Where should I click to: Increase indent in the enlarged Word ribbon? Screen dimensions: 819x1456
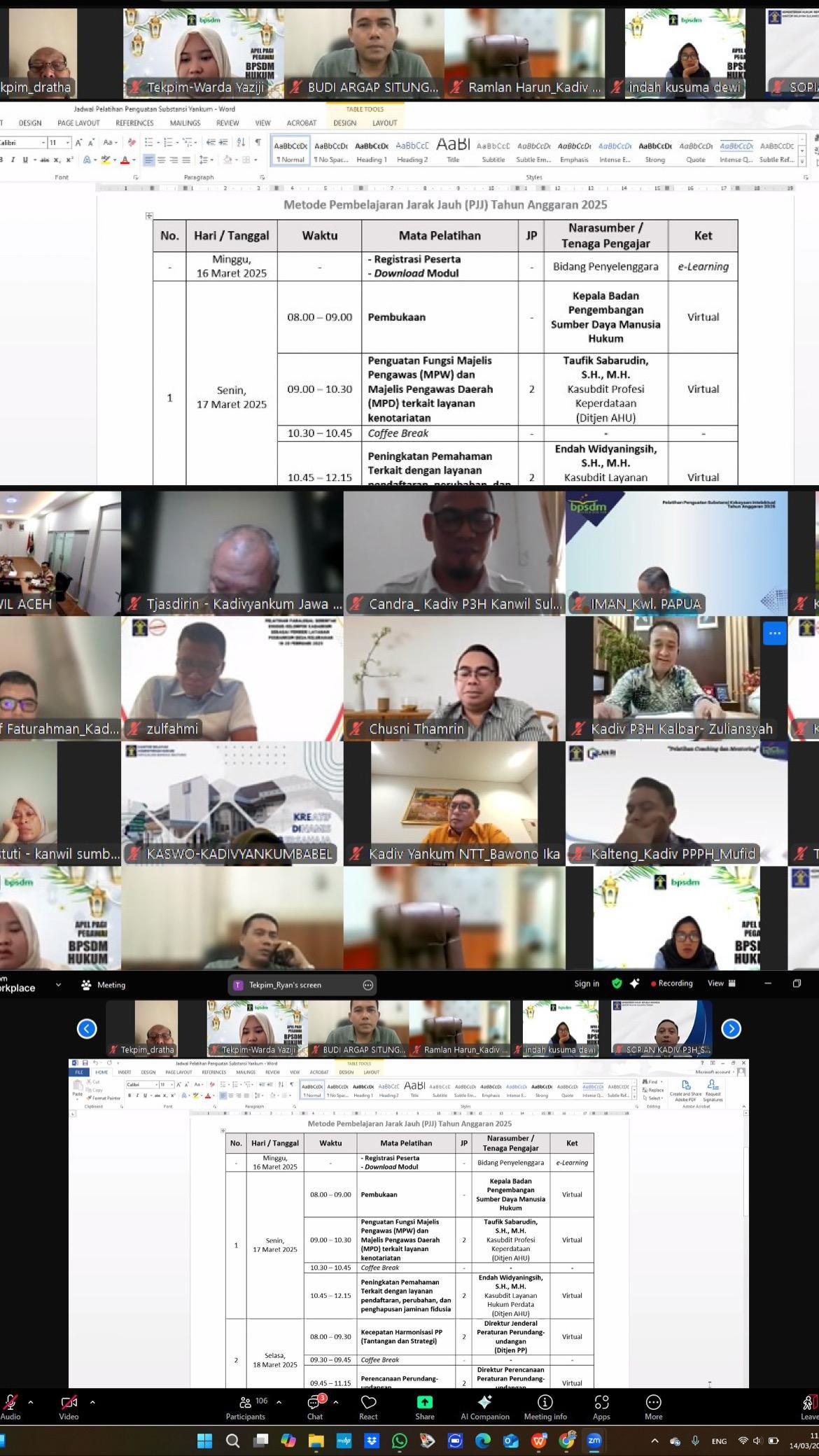click(223, 142)
